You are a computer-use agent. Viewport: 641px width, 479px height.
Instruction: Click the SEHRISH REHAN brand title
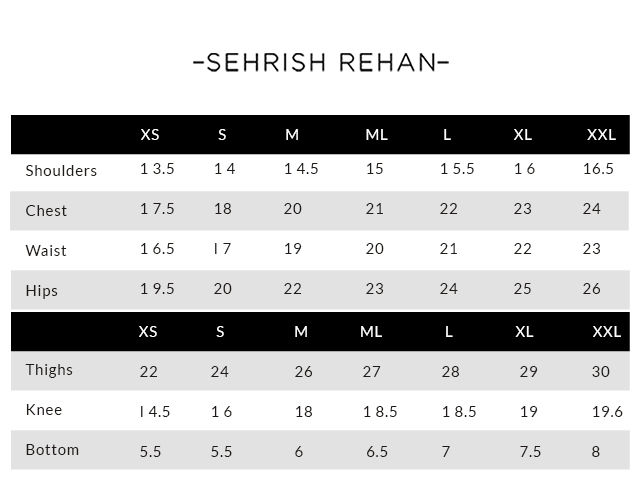click(320, 63)
